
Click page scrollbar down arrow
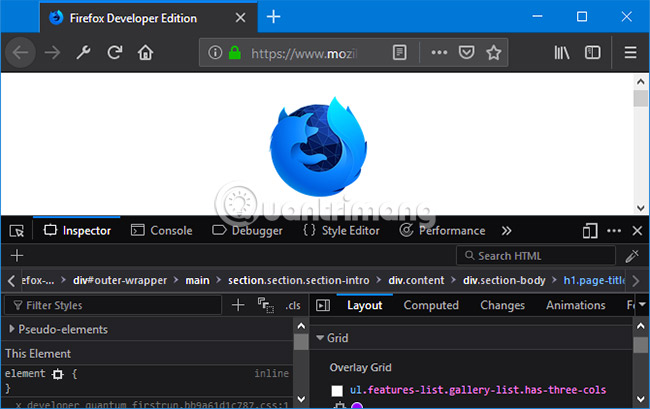pos(641,208)
